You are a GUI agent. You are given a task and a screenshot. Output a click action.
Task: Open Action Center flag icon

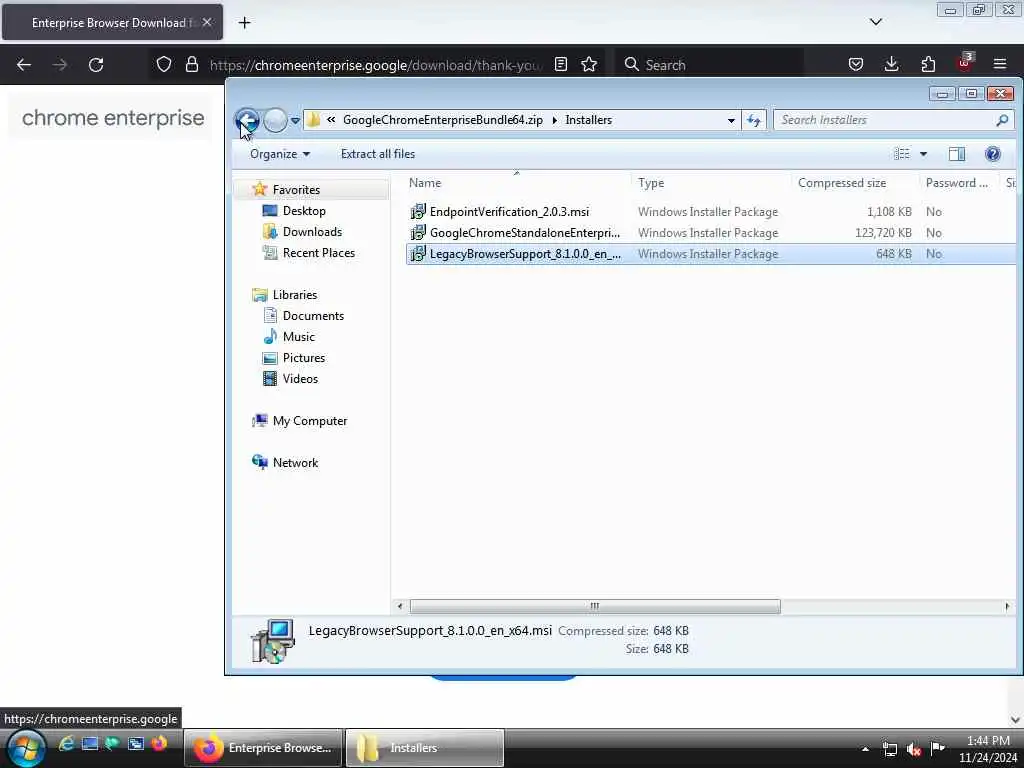938,748
